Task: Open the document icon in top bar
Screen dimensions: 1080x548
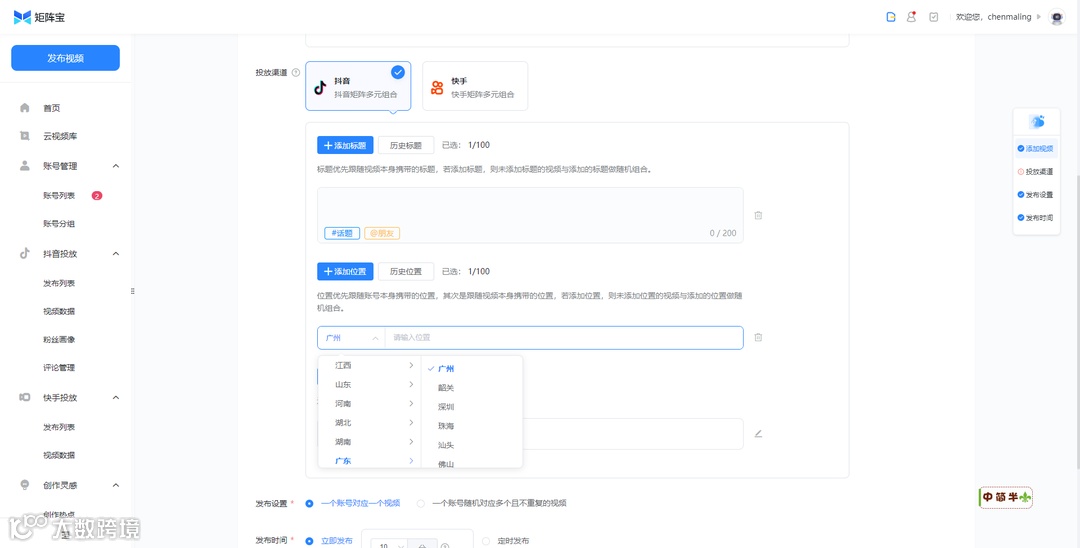Action: 891,17
